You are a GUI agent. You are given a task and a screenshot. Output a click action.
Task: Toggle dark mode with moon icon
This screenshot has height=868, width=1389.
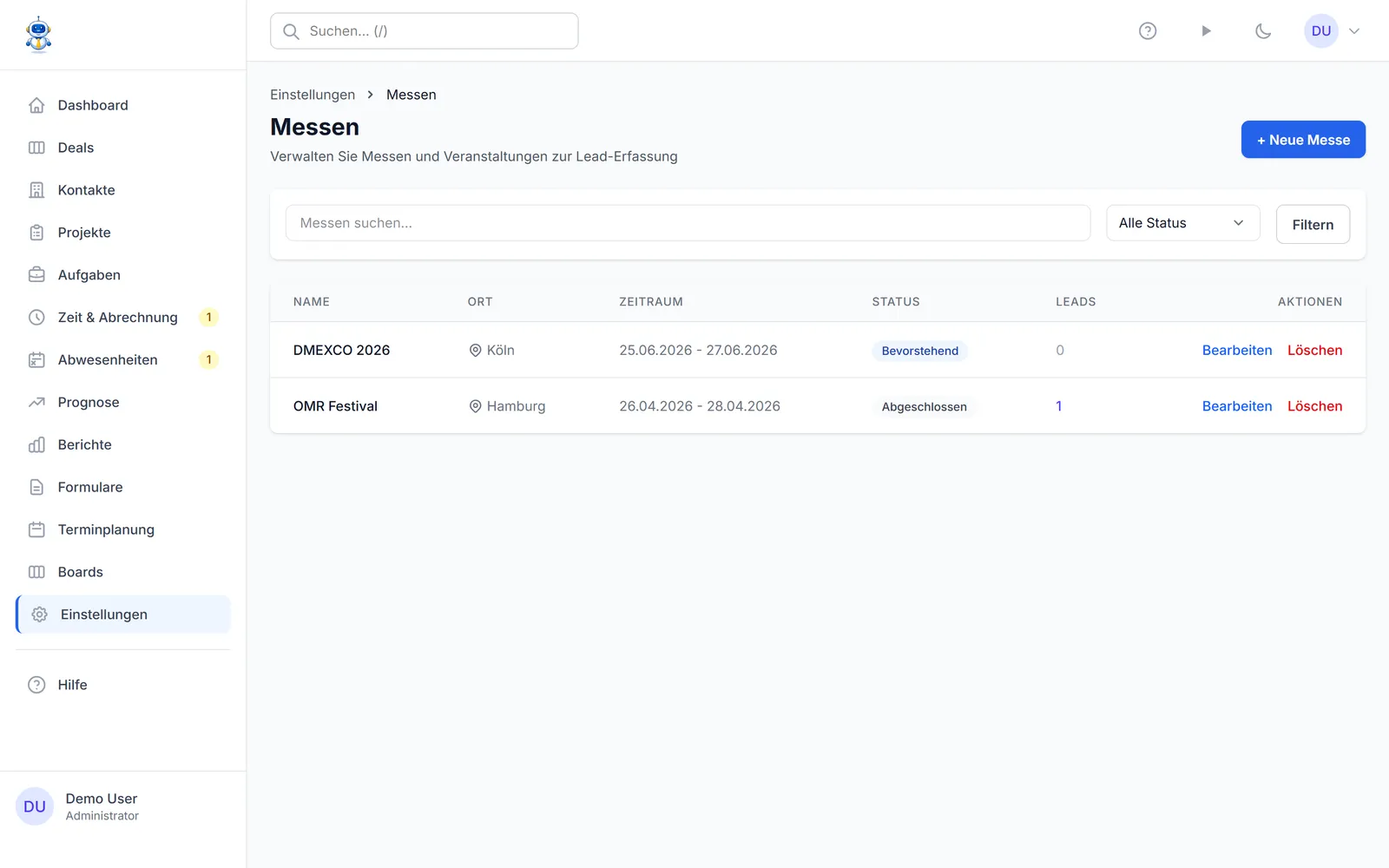(1263, 31)
